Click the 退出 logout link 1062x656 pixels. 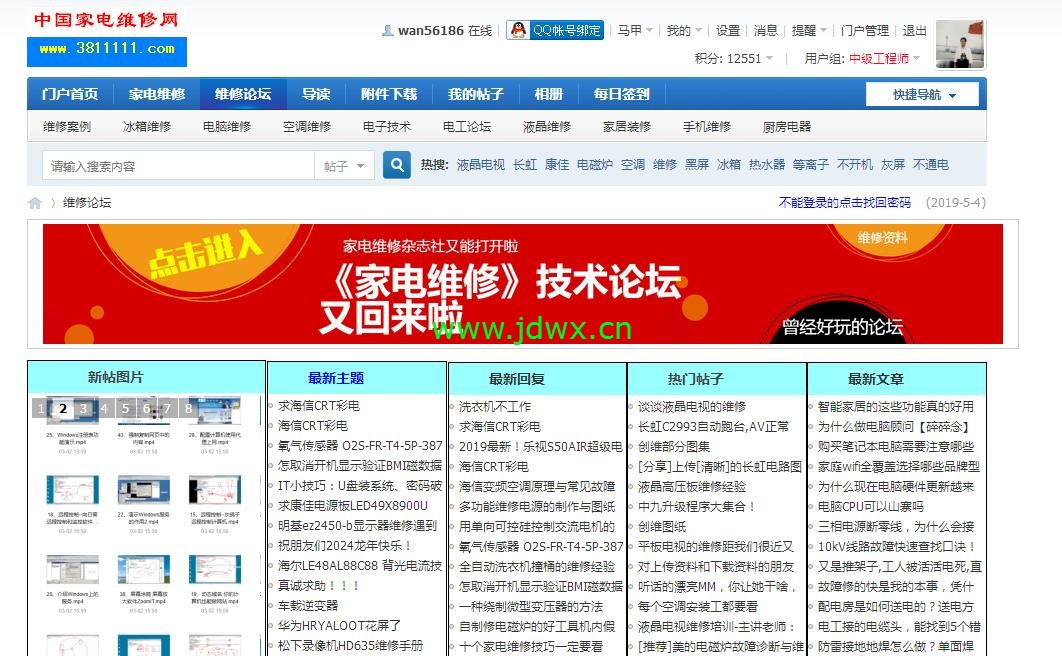[x=914, y=30]
